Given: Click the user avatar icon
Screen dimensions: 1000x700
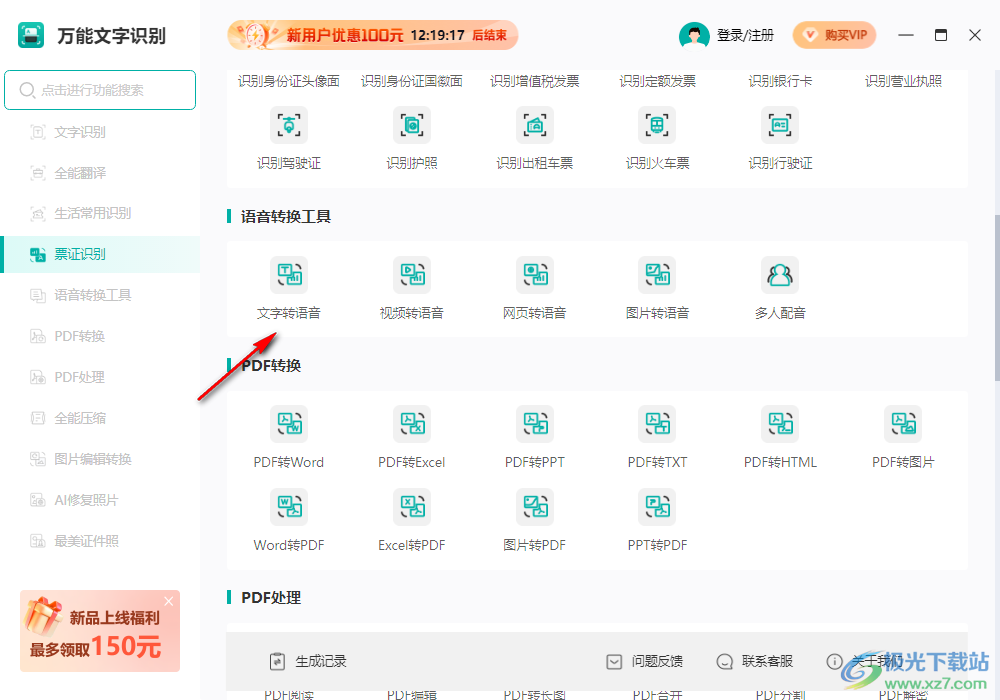Looking at the screenshot, I should tap(694, 35).
